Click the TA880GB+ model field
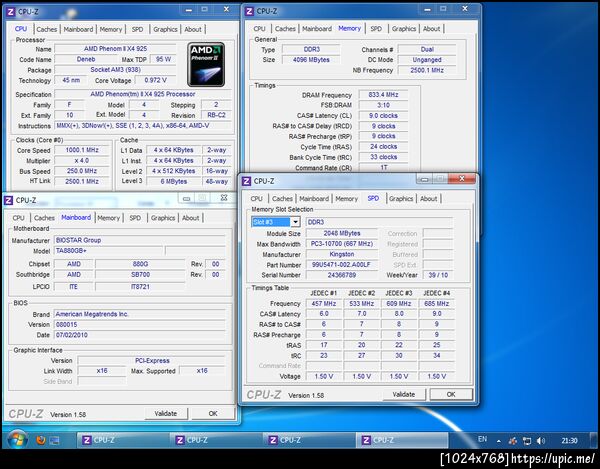The height and width of the screenshot is (469, 600). [108, 251]
